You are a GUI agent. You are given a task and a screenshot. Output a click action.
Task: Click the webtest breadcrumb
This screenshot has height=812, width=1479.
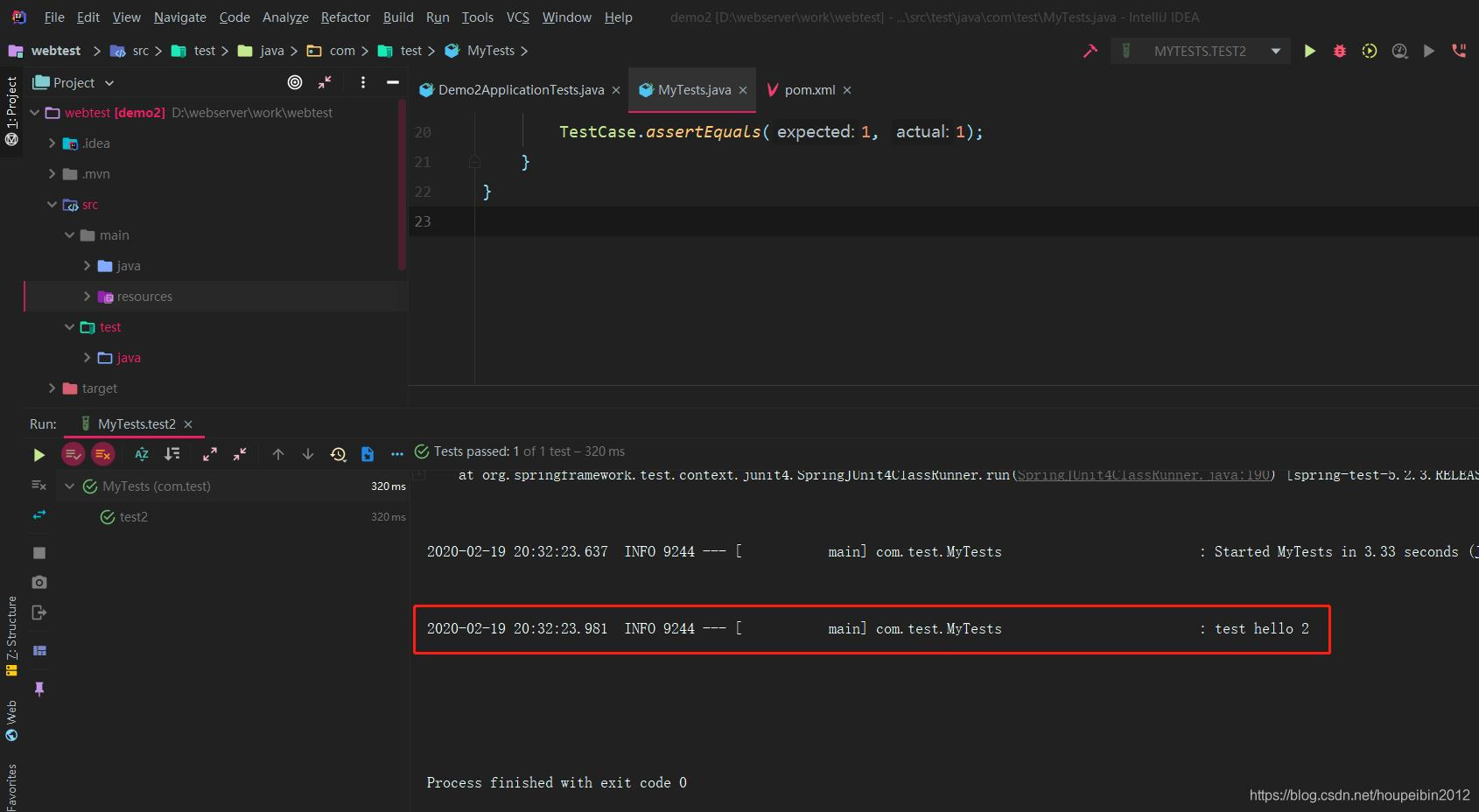coord(45,51)
